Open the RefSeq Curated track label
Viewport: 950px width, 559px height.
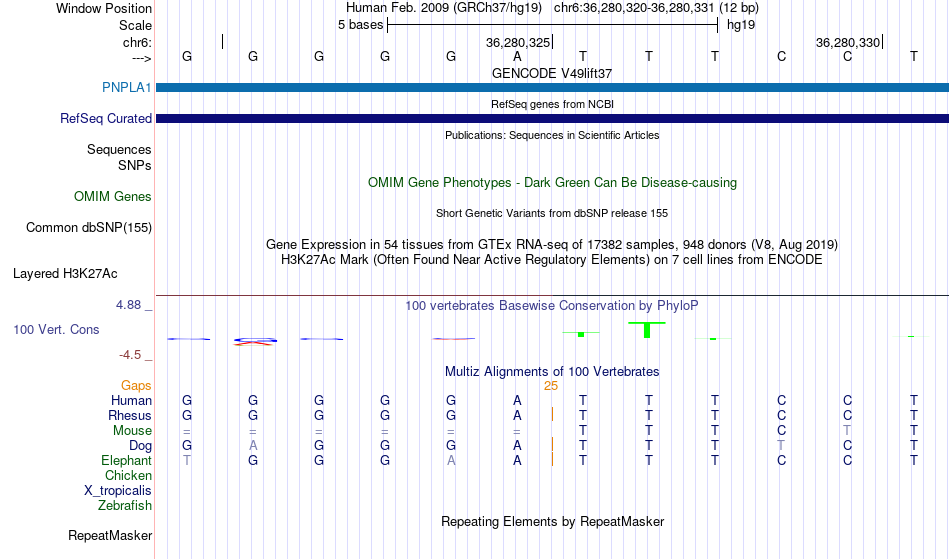click(105, 118)
